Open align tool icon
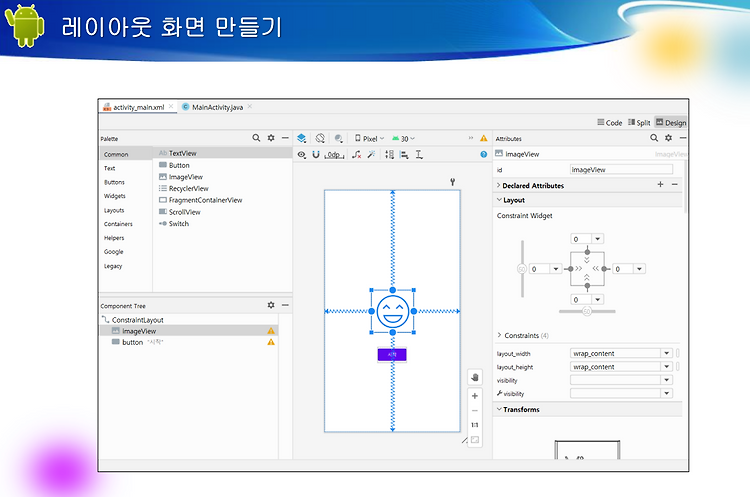The image size is (750, 497). (x=404, y=155)
